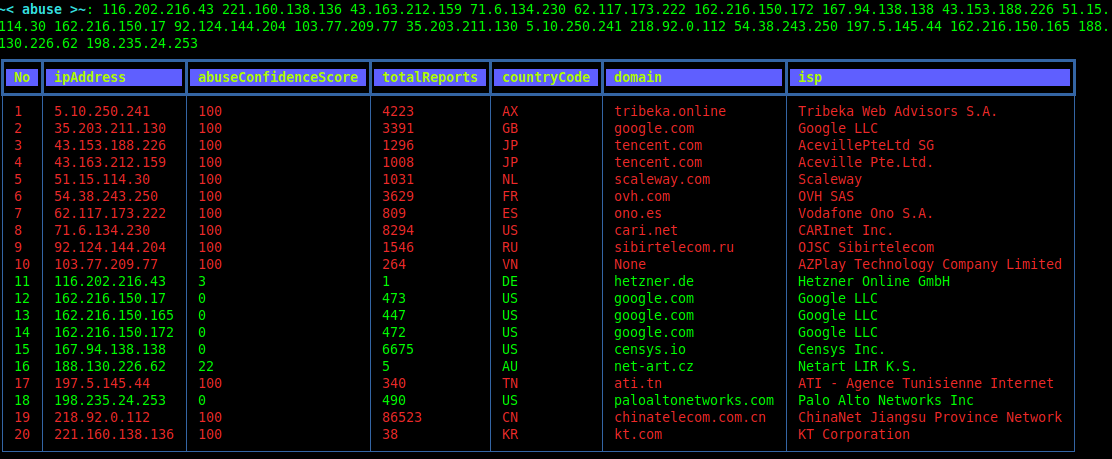Click the domain scaleway.com
Viewport: 1112px width, 459px height.
coord(662,179)
